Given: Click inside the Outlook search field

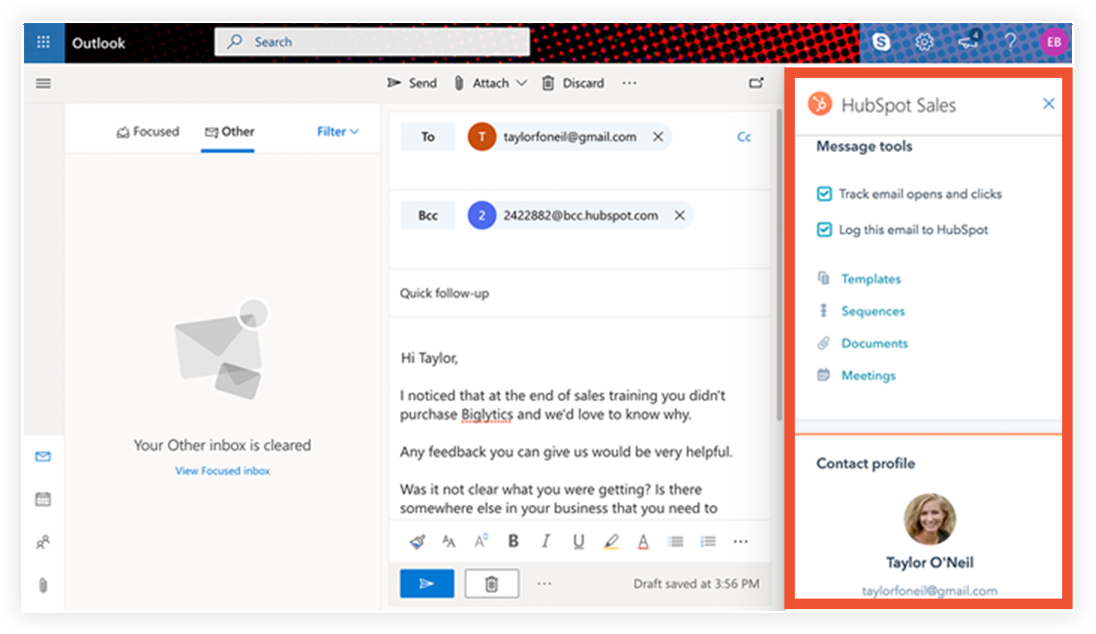Looking at the screenshot, I should click(x=373, y=42).
